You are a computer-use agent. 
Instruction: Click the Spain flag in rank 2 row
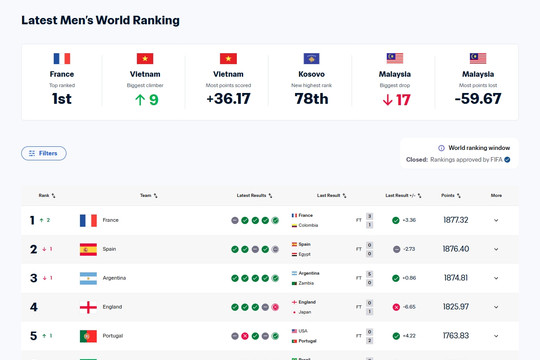88,249
